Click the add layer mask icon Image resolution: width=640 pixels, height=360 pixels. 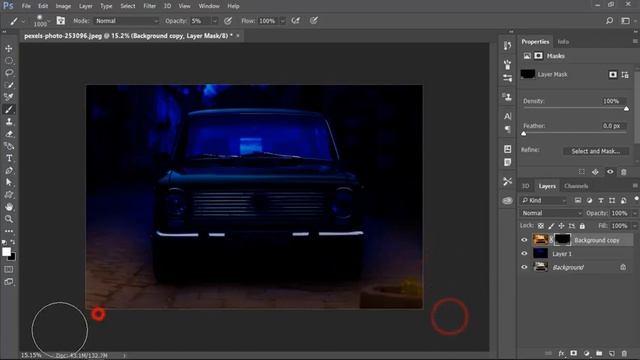coord(573,353)
